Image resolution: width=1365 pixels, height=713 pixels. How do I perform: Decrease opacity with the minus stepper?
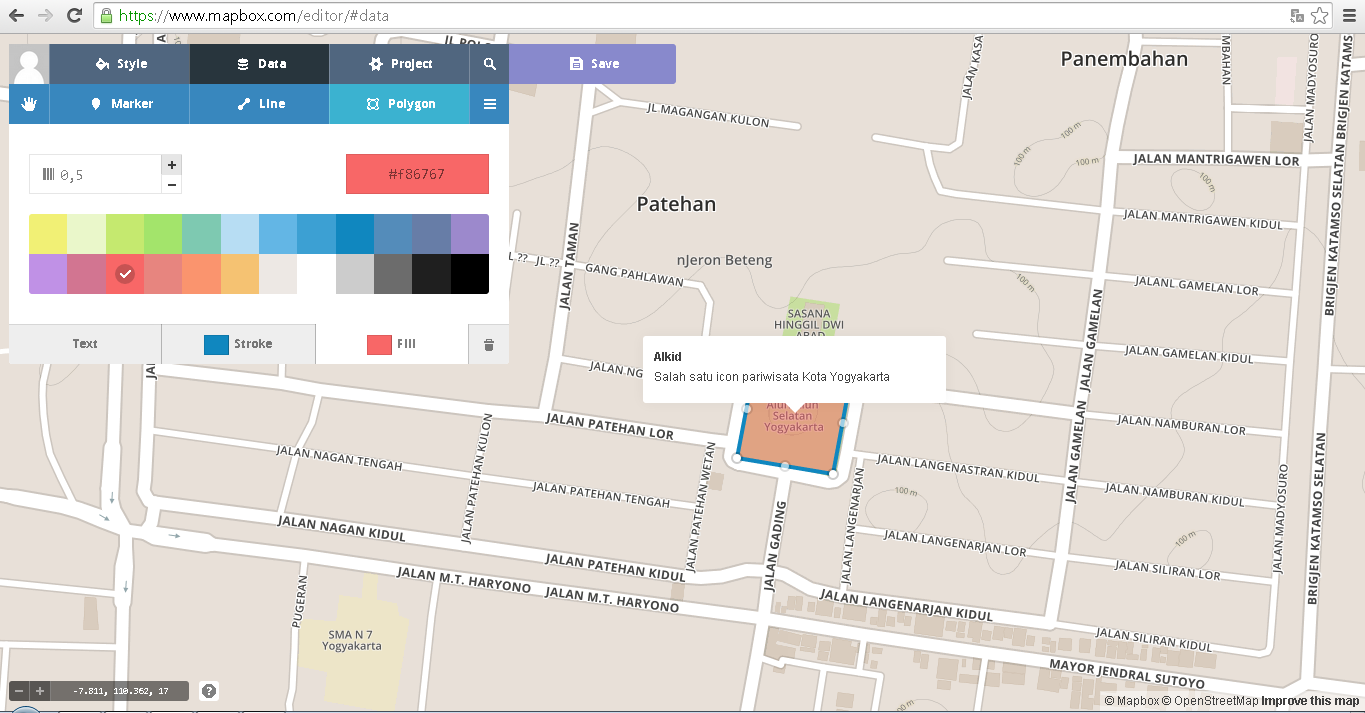(x=171, y=184)
